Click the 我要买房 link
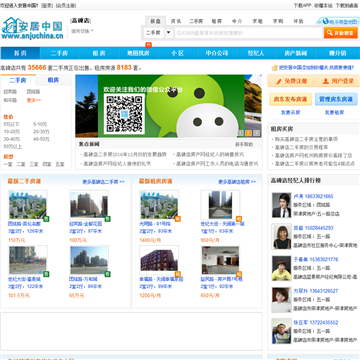The height and width of the screenshot is (360, 360). click(291, 113)
